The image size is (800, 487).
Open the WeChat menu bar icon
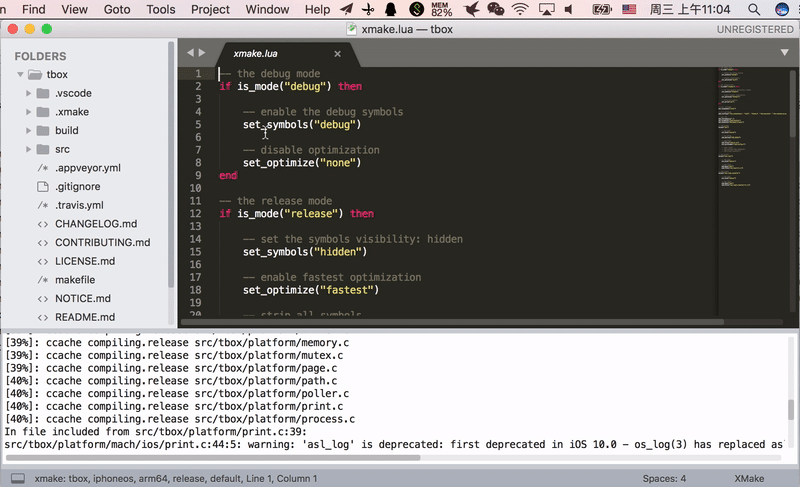coord(495,9)
